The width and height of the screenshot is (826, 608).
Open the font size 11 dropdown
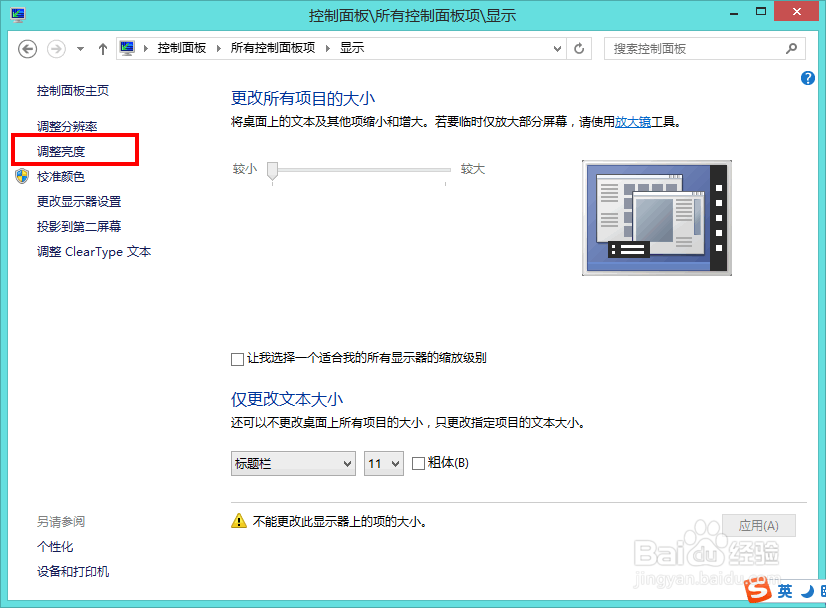pos(384,464)
